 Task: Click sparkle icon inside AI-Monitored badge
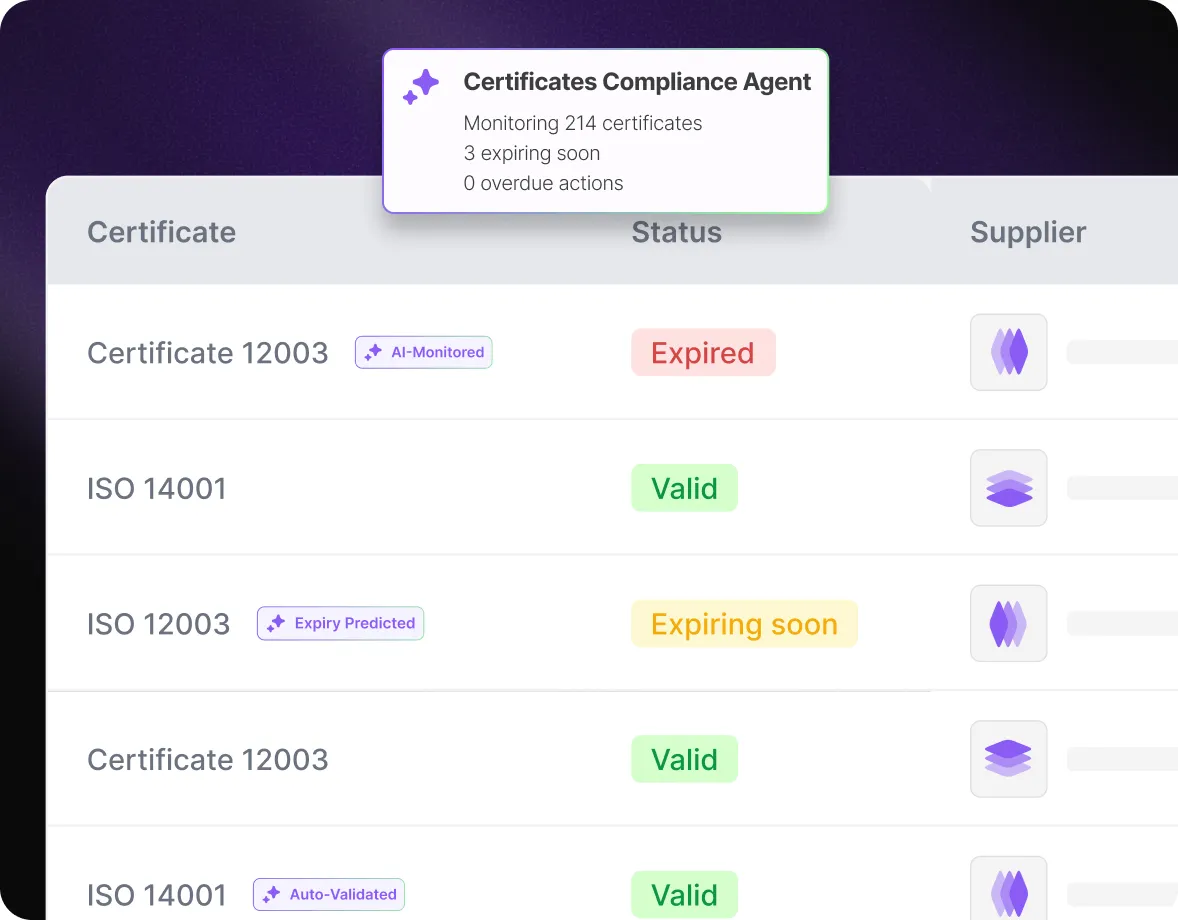pyautogui.click(x=373, y=352)
